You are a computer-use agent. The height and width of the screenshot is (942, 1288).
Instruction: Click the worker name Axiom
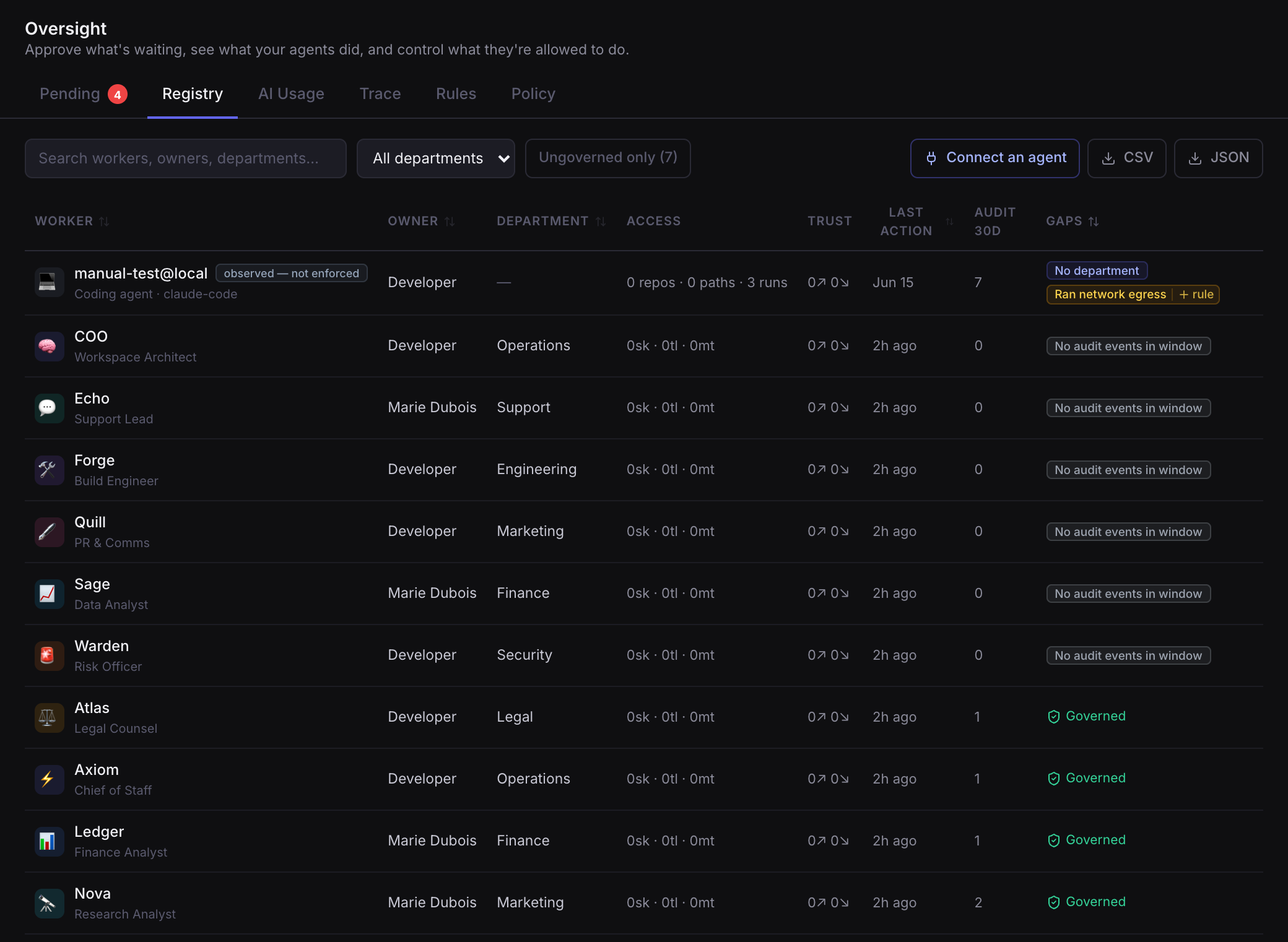[97, 769]
